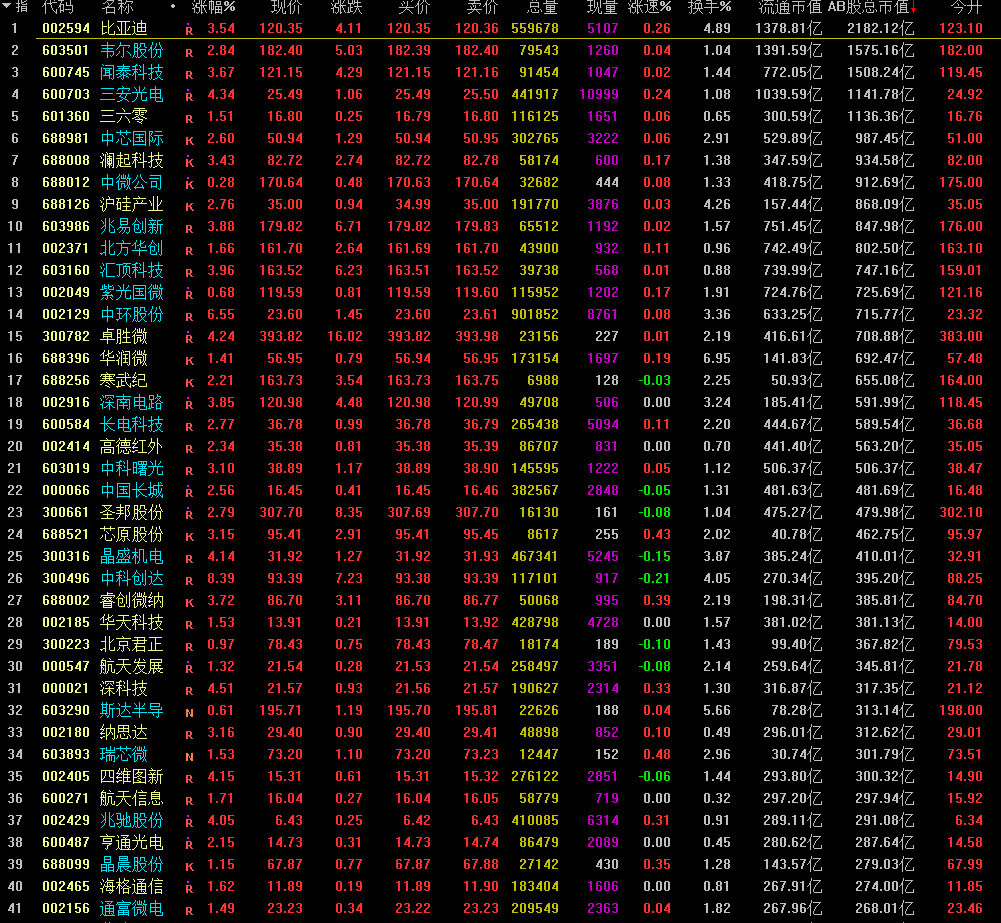The height and width of the screenshot is (923, 1001).
Task: Click stock code 688256
Action: (x=66, y=380)
